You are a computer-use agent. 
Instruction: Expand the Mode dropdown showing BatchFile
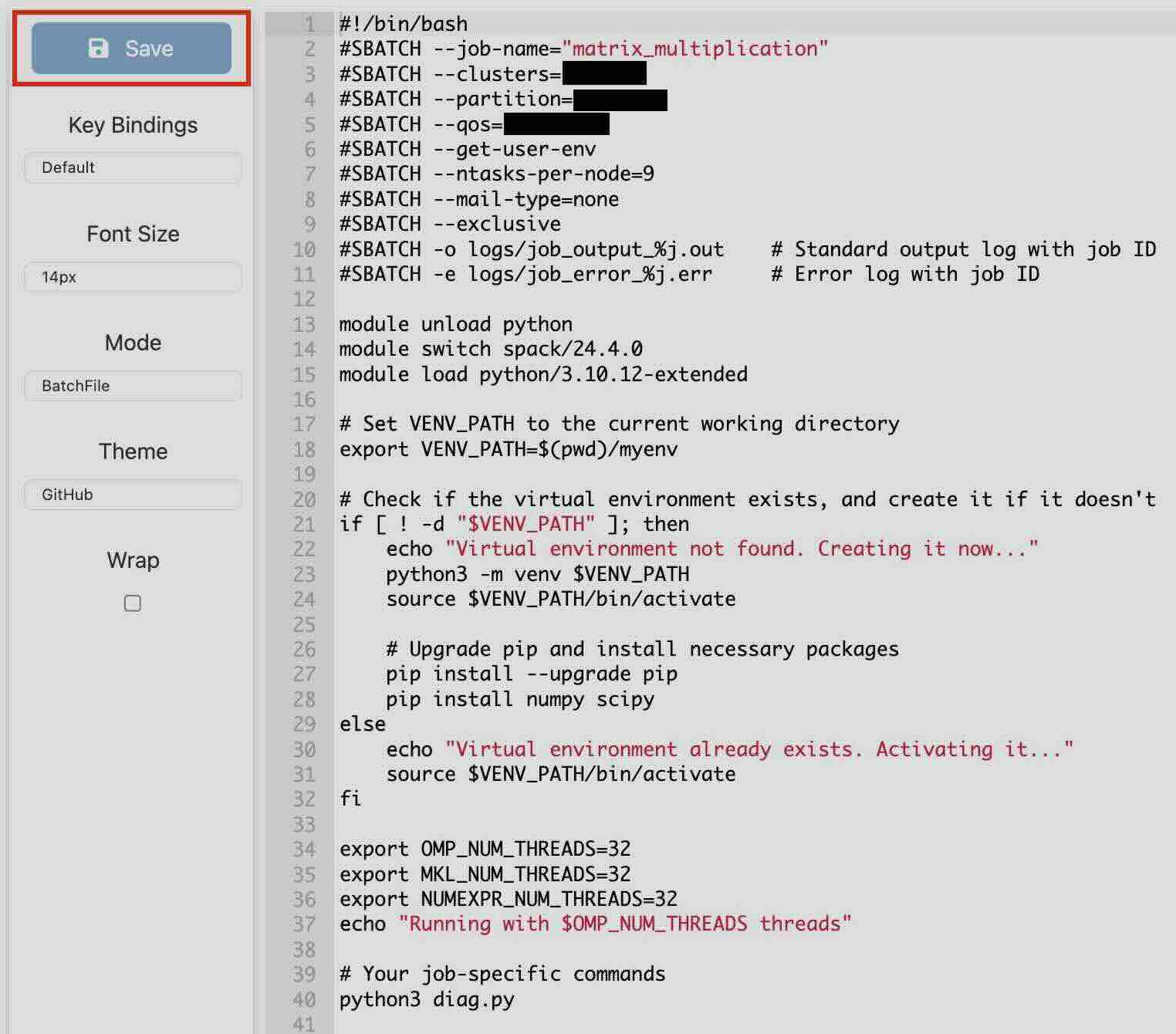point(133,386)
